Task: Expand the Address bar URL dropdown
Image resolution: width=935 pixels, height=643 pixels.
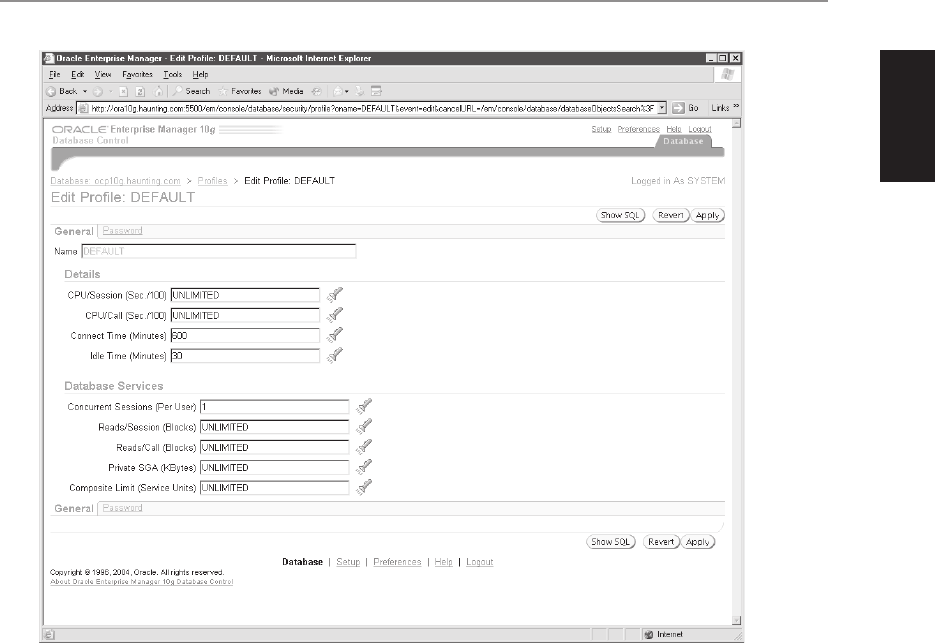Action: pos(662,108)
